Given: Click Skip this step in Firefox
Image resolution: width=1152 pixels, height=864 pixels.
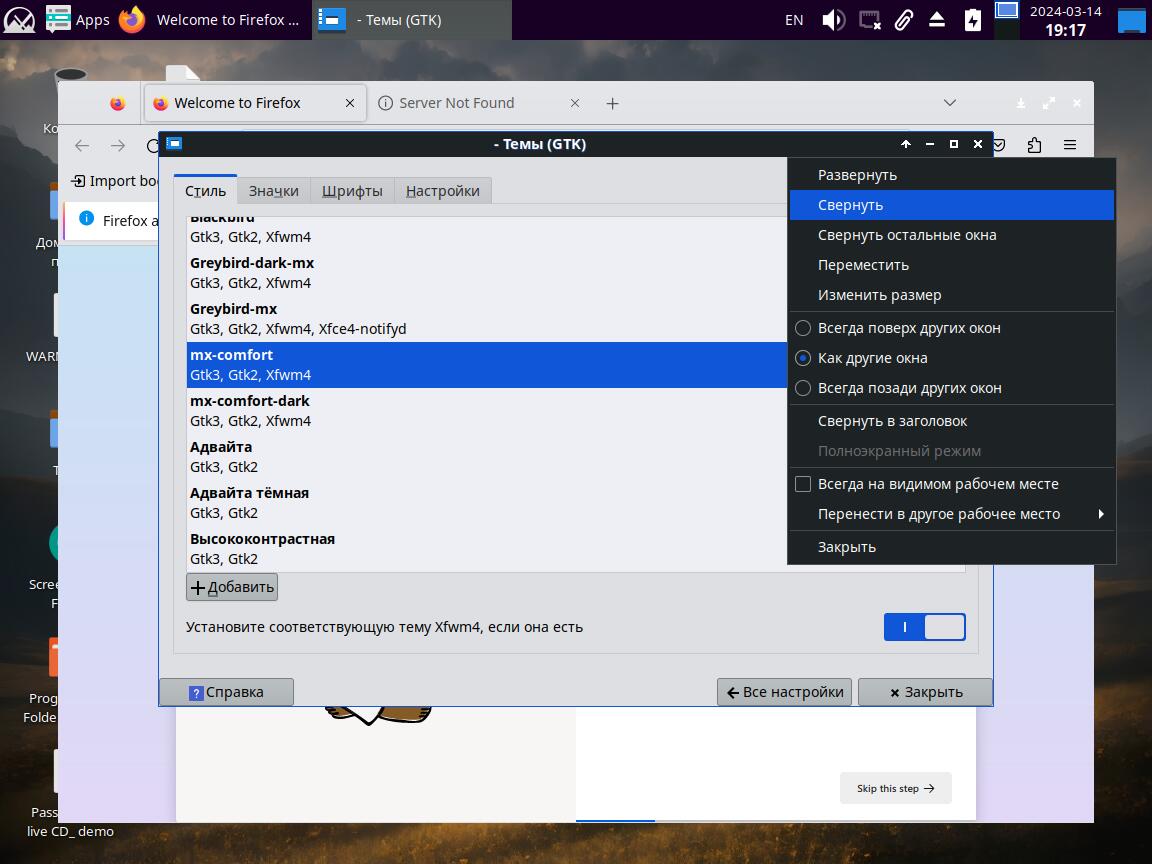Looking at the screenshot, I should pyautogui.click(x=896, y=788).
